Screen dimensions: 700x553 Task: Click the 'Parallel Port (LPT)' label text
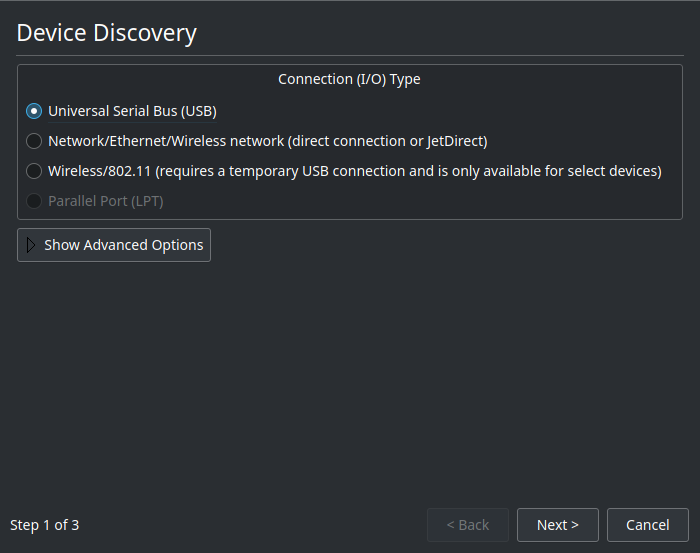coord(105,201)
